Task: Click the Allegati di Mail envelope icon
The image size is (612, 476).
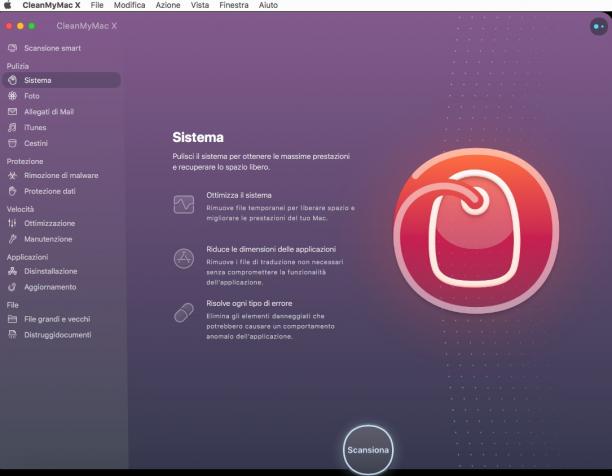Action: tap(12, 112)
